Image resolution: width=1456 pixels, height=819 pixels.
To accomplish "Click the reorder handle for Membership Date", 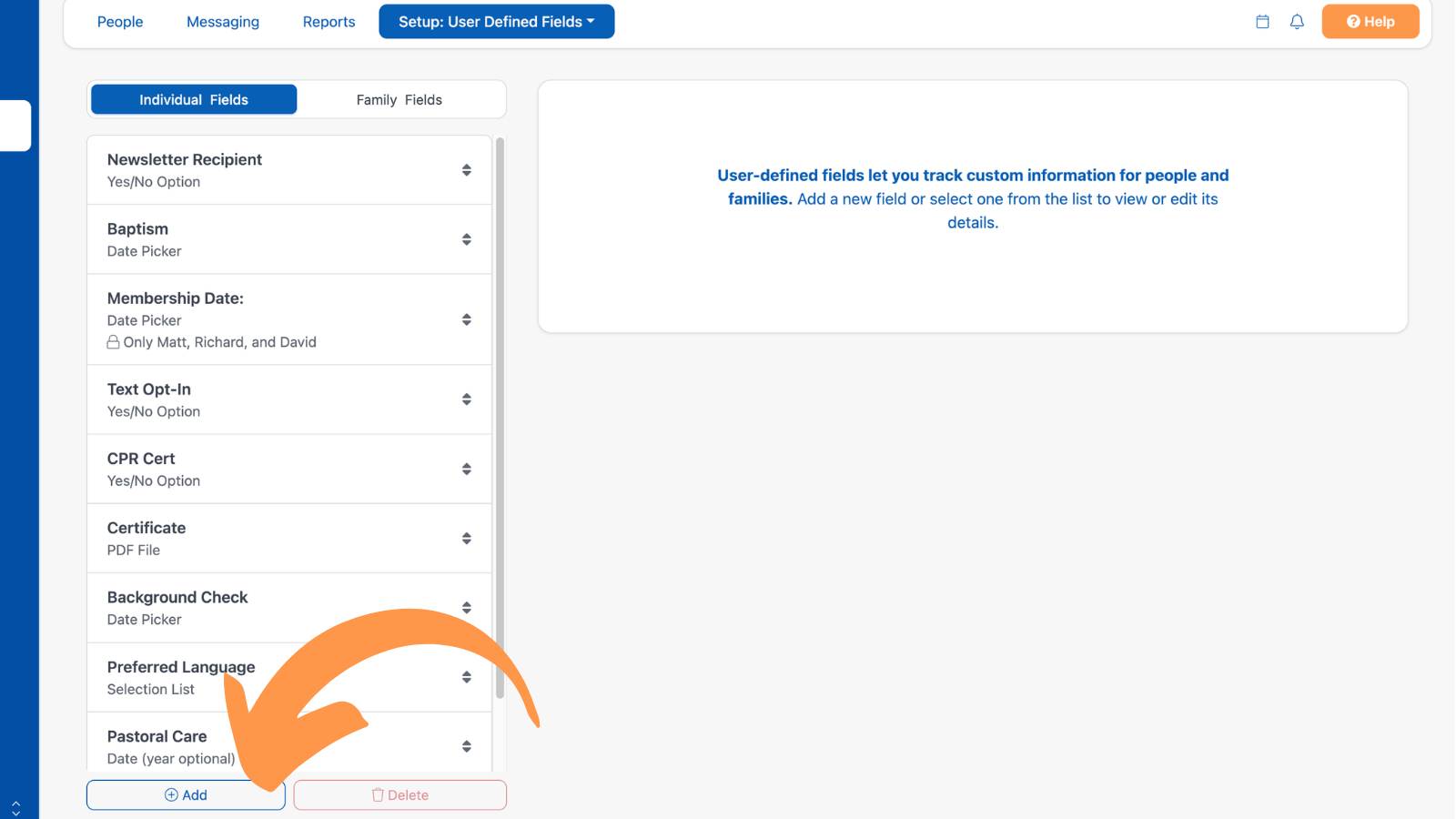I will point(467,319).
